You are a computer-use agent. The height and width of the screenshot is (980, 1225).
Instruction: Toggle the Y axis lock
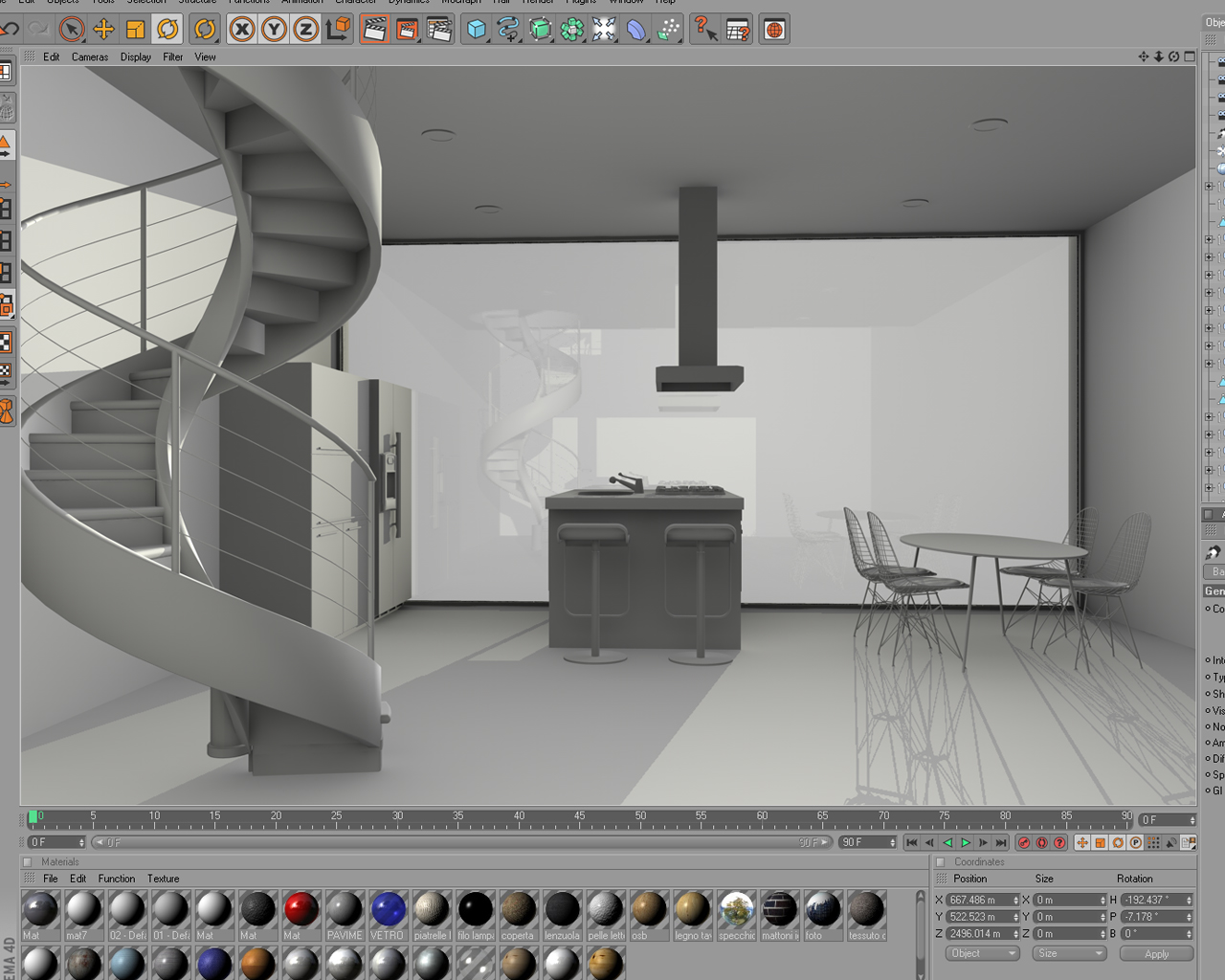[274, 30]
